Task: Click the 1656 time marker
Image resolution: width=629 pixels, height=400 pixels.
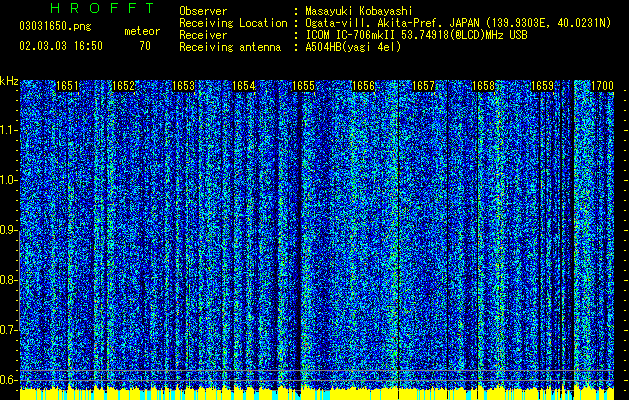Action: pyautogui.click(x=363, y=86)
